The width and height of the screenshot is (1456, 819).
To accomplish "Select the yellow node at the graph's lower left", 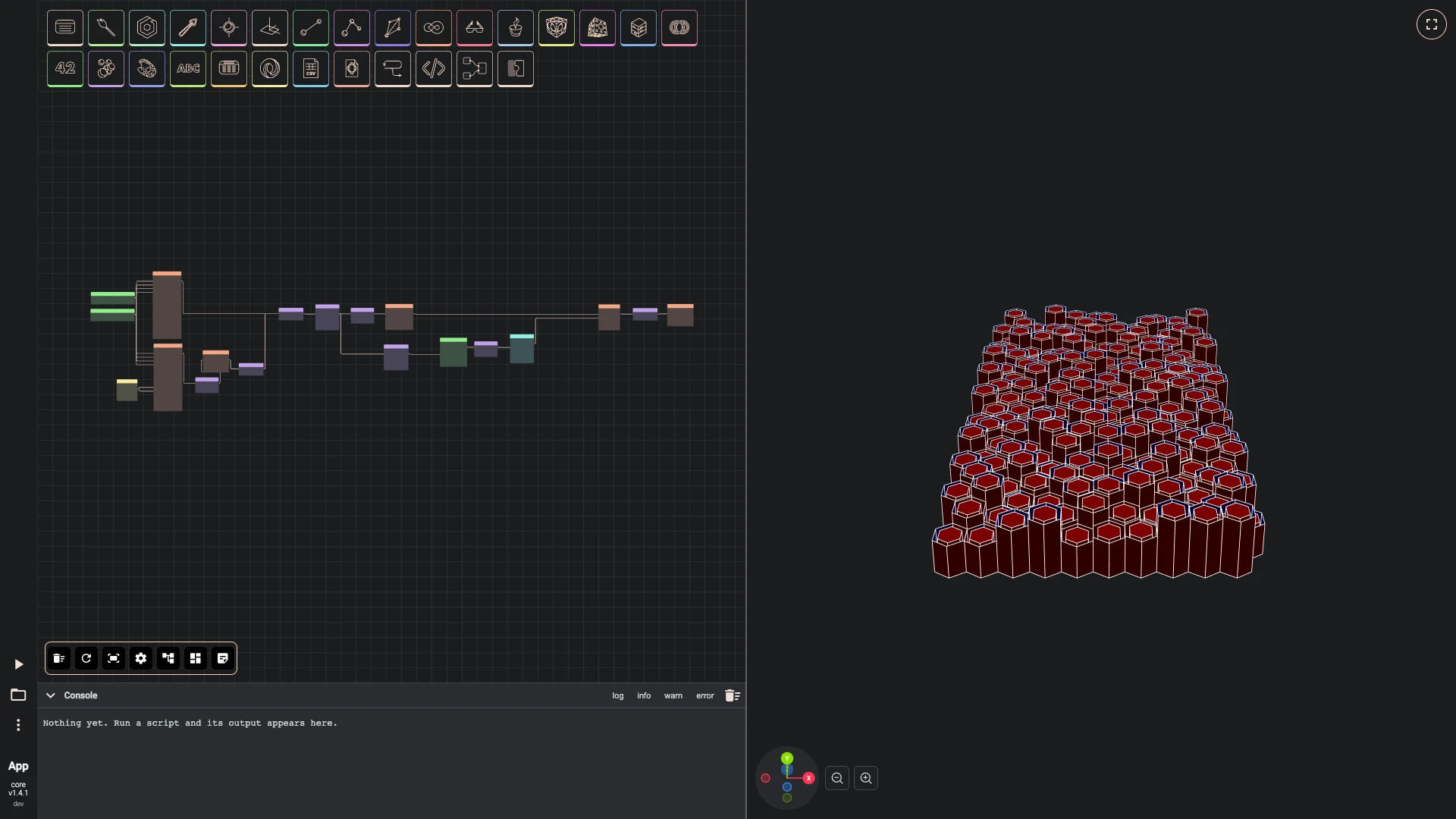I will coord(127,390).
